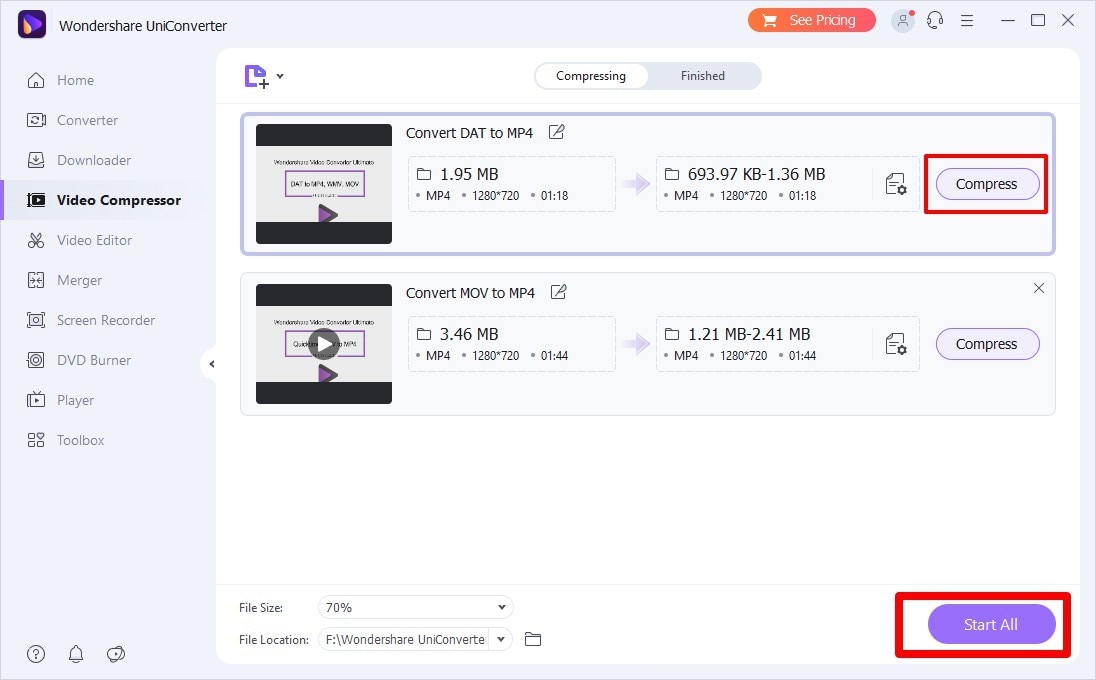Click the Convert DAT to MP4 title

coord(469,133)
